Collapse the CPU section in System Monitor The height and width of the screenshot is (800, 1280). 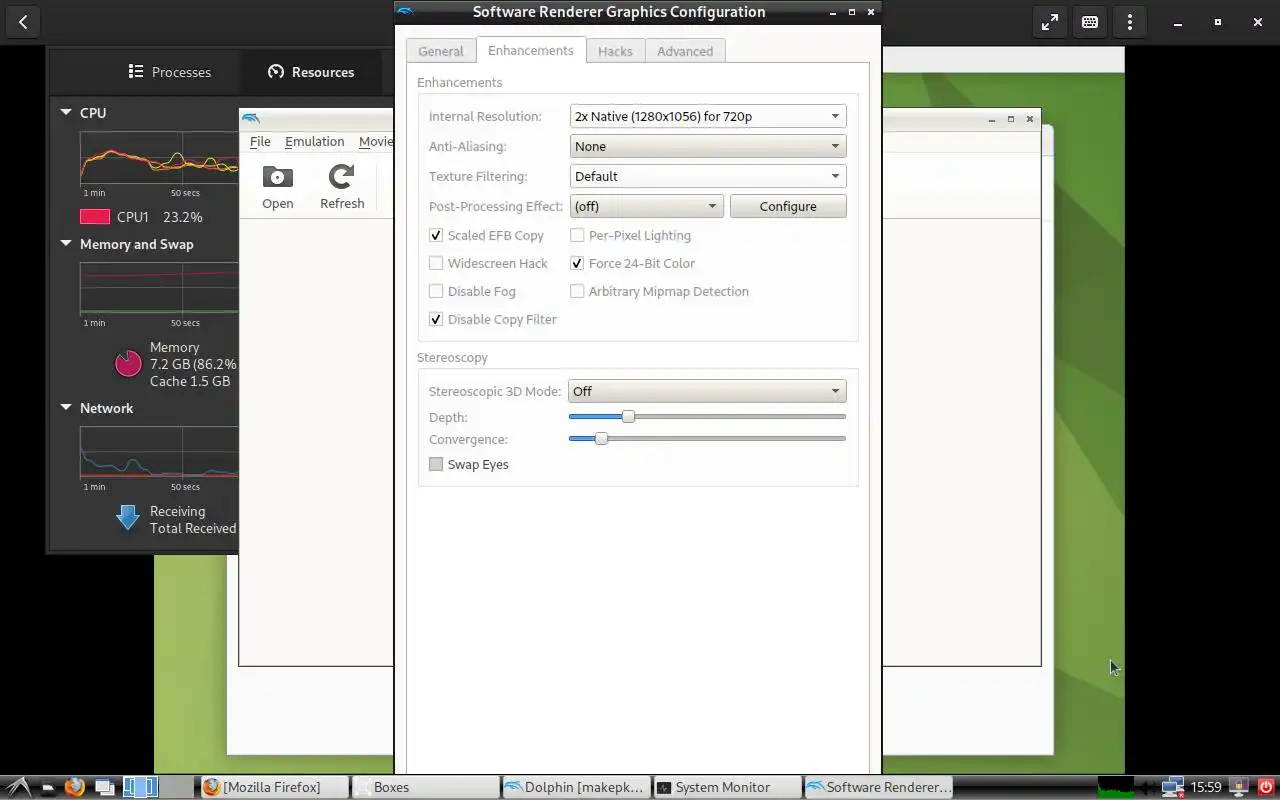[66, 113]
